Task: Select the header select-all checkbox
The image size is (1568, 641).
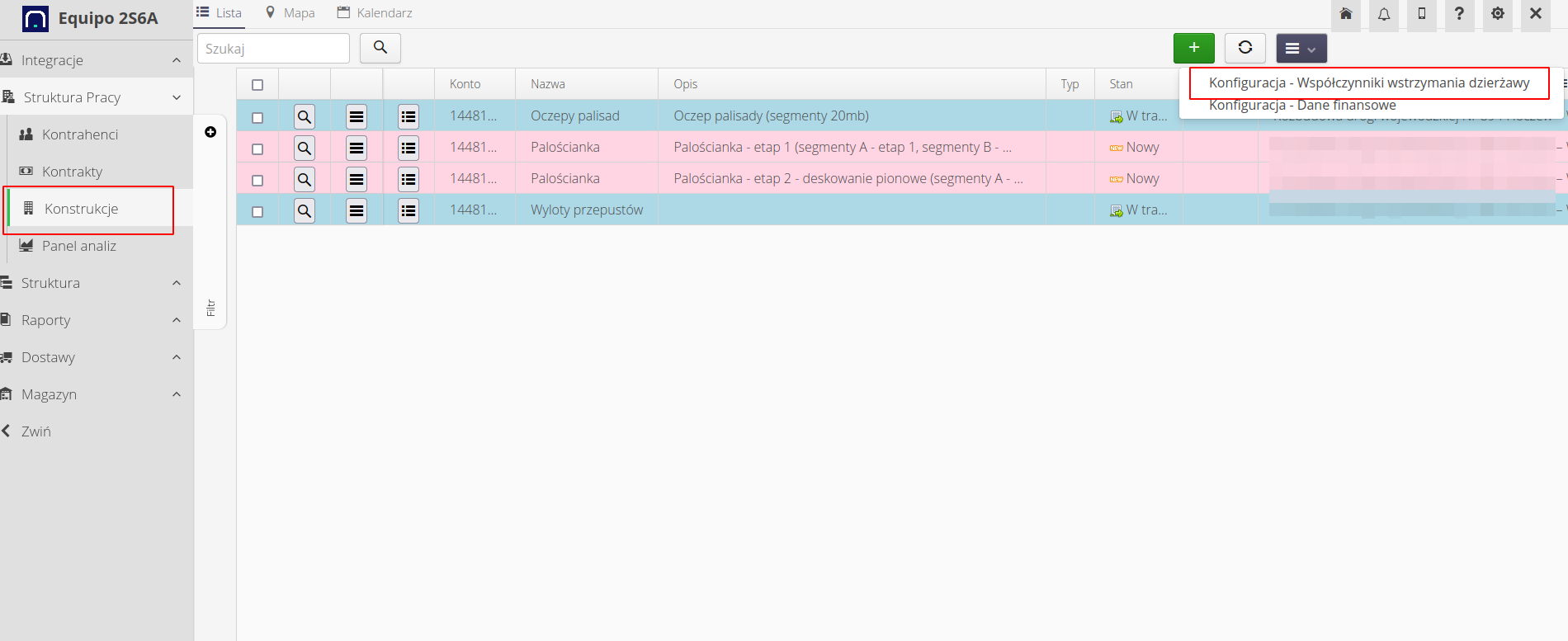Action: (257, 85)
